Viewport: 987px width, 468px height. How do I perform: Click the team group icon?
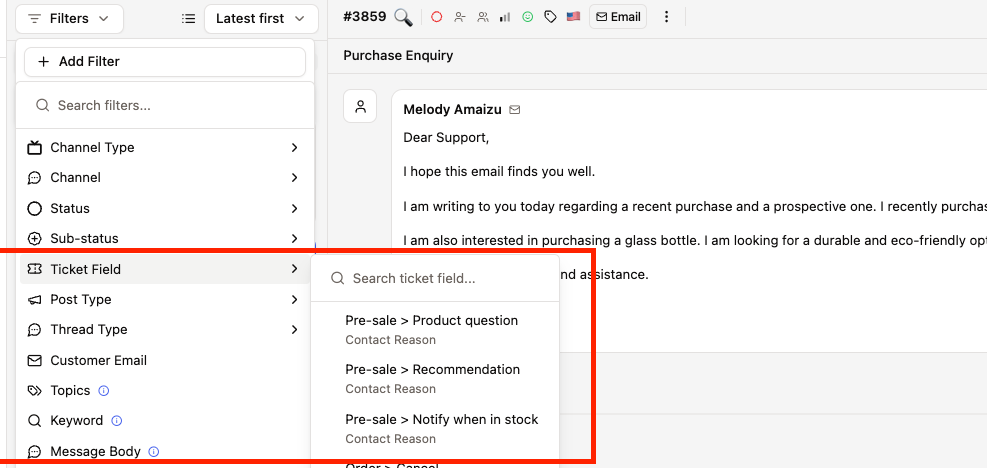click(483, 18)
